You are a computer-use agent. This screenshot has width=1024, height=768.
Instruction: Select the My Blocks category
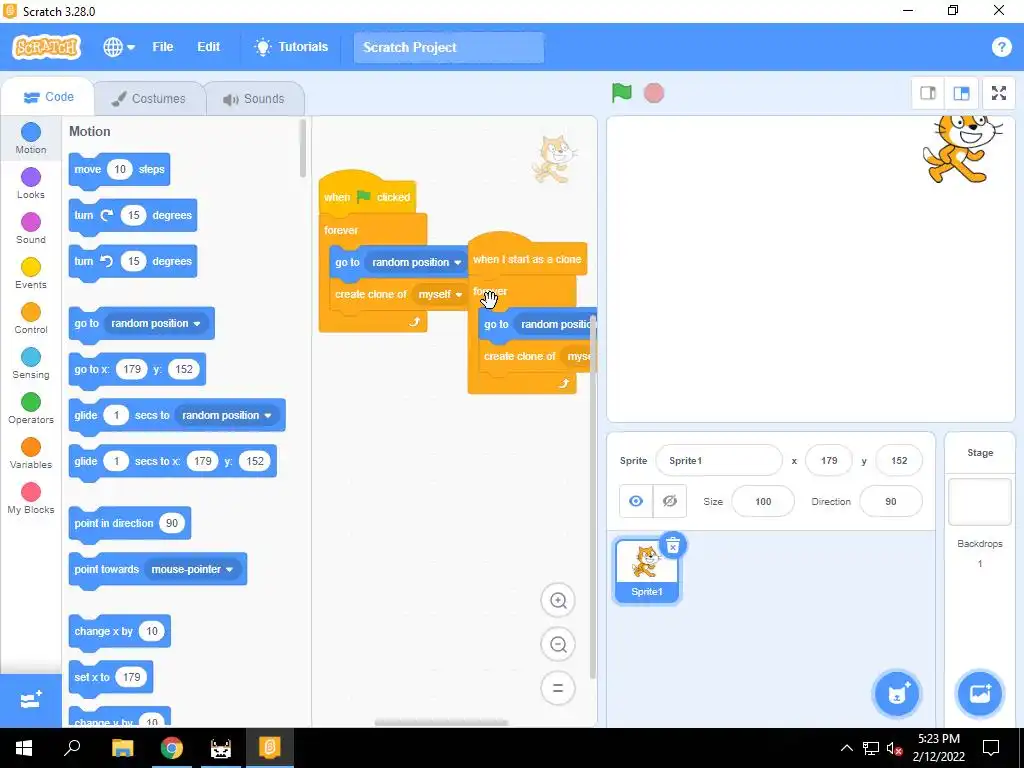pyautogui.click(x=31, y=499)
